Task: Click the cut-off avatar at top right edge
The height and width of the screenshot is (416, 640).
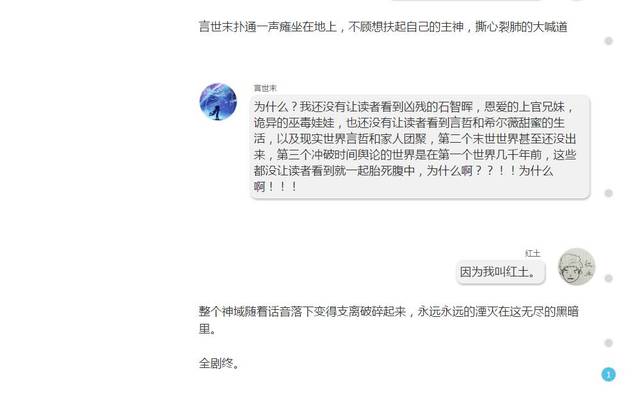Action: [x=576, y=0]
